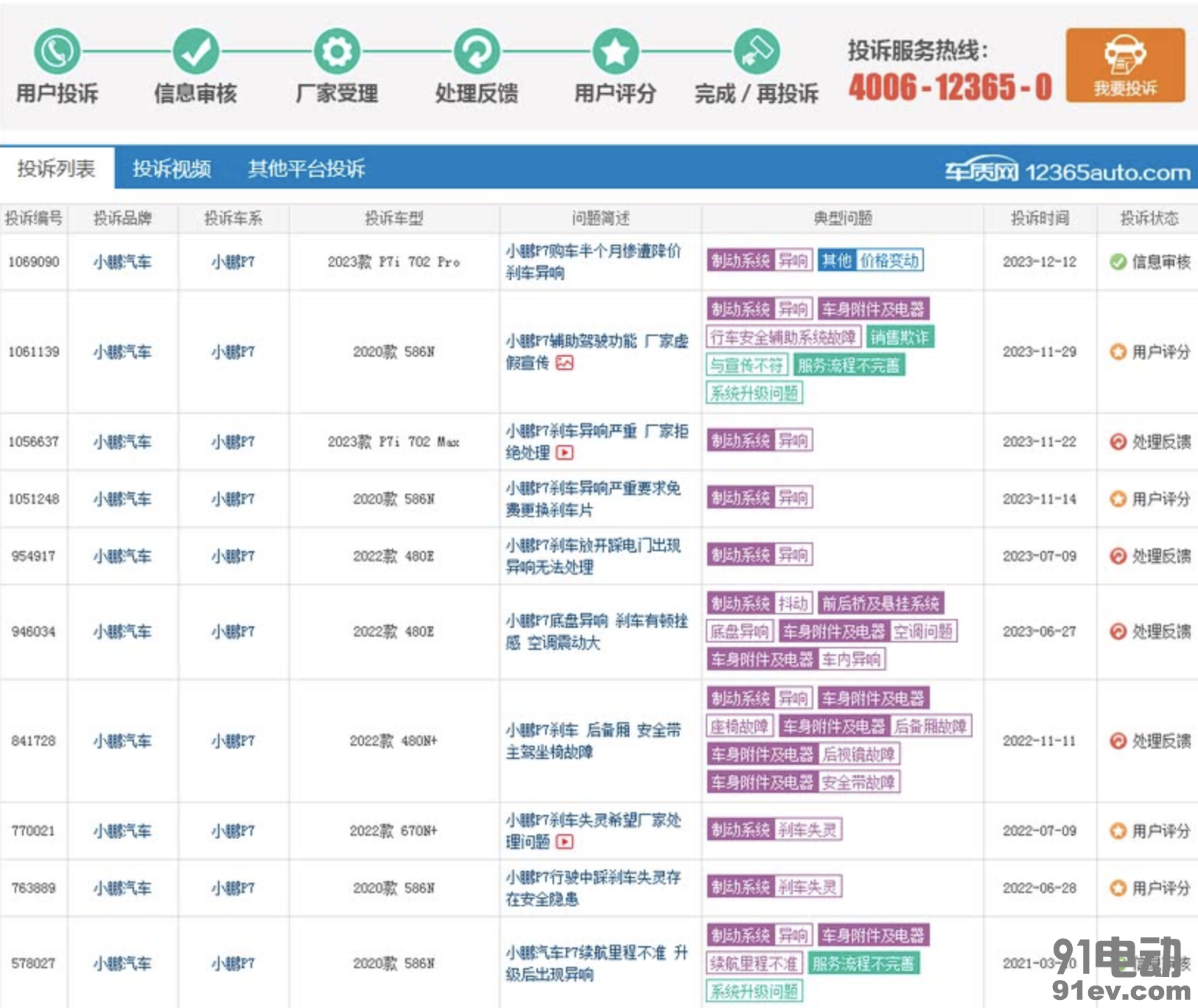Click date 2022-11-11
The image size is (1198, 1008).
1040,741
